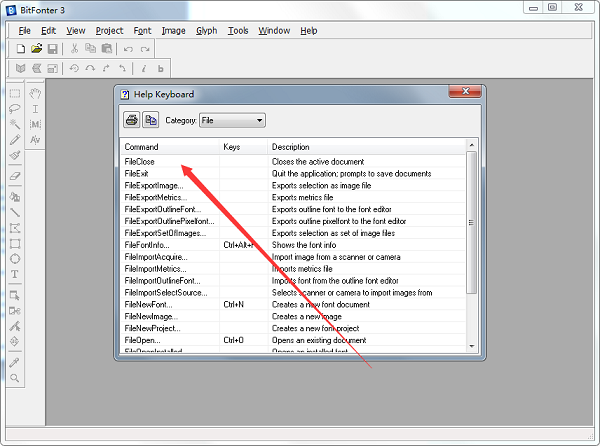Close the Help Keyboard dialog
Viewport: 600px width, 446px height.
coord(465,91)
